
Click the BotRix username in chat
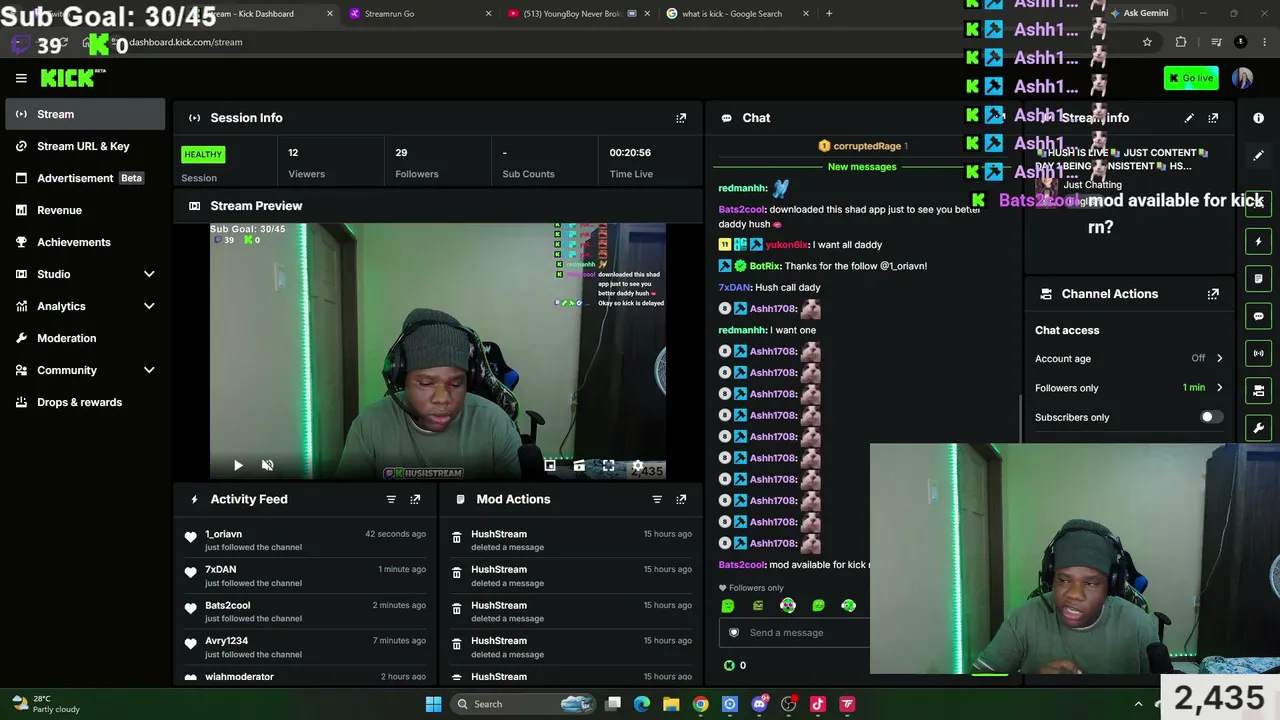pyautogui.click(x=764, y=266)
